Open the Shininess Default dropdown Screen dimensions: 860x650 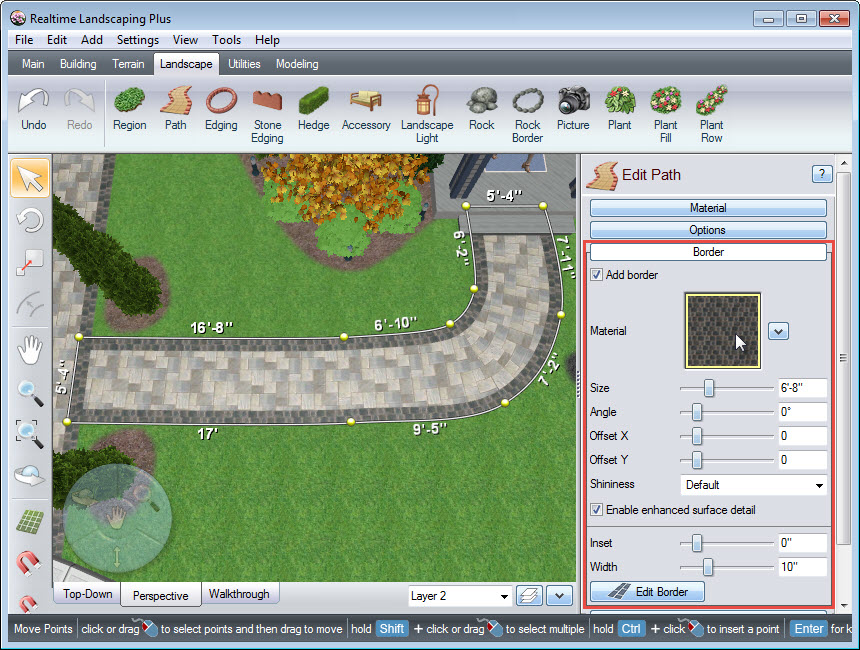point(754,485)
